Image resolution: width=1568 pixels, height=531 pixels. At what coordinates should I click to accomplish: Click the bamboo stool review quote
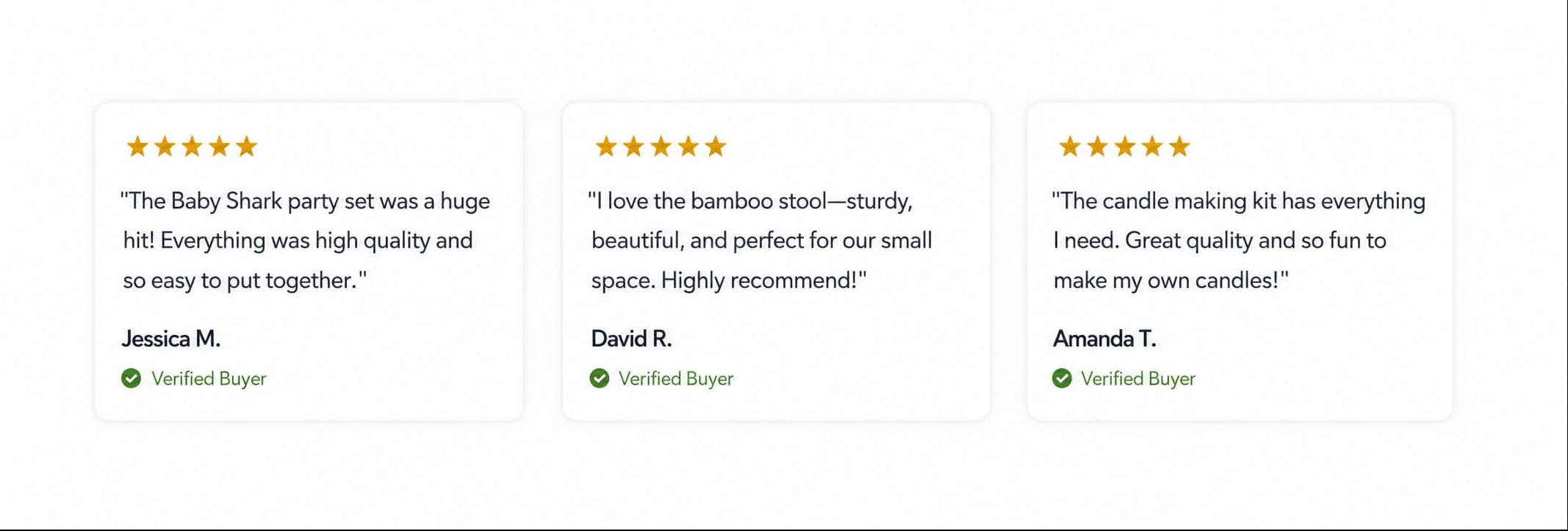pyautogui.click(x=761, y=241)
